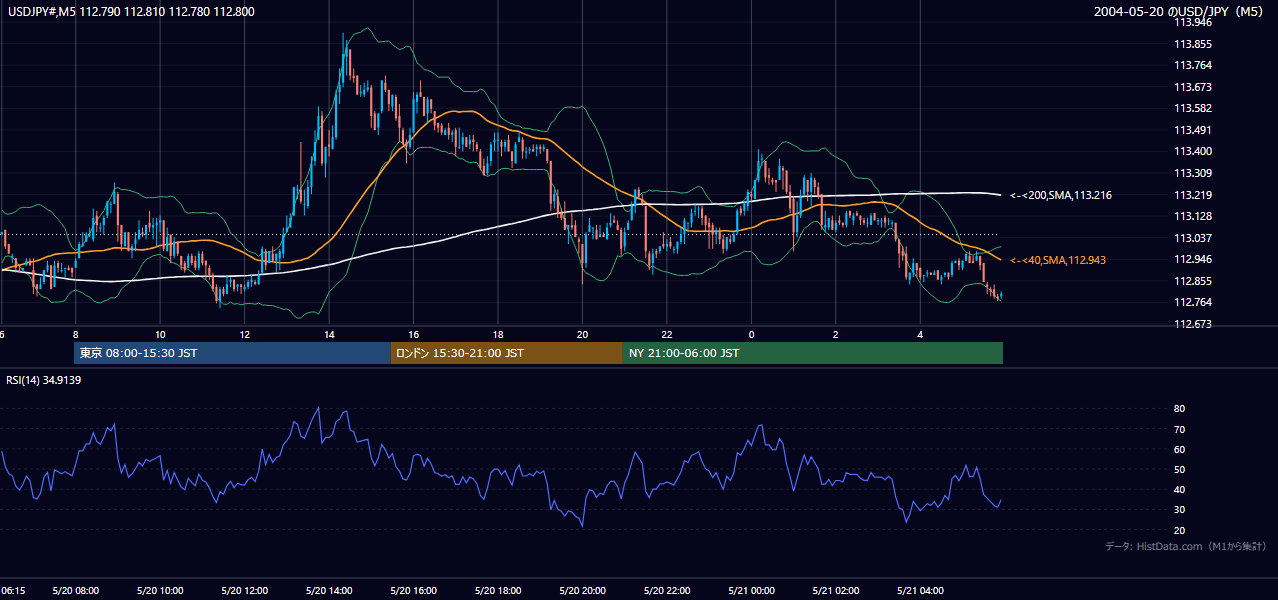
Task: Click price scale value 112.855
Action: point(1193,281)
